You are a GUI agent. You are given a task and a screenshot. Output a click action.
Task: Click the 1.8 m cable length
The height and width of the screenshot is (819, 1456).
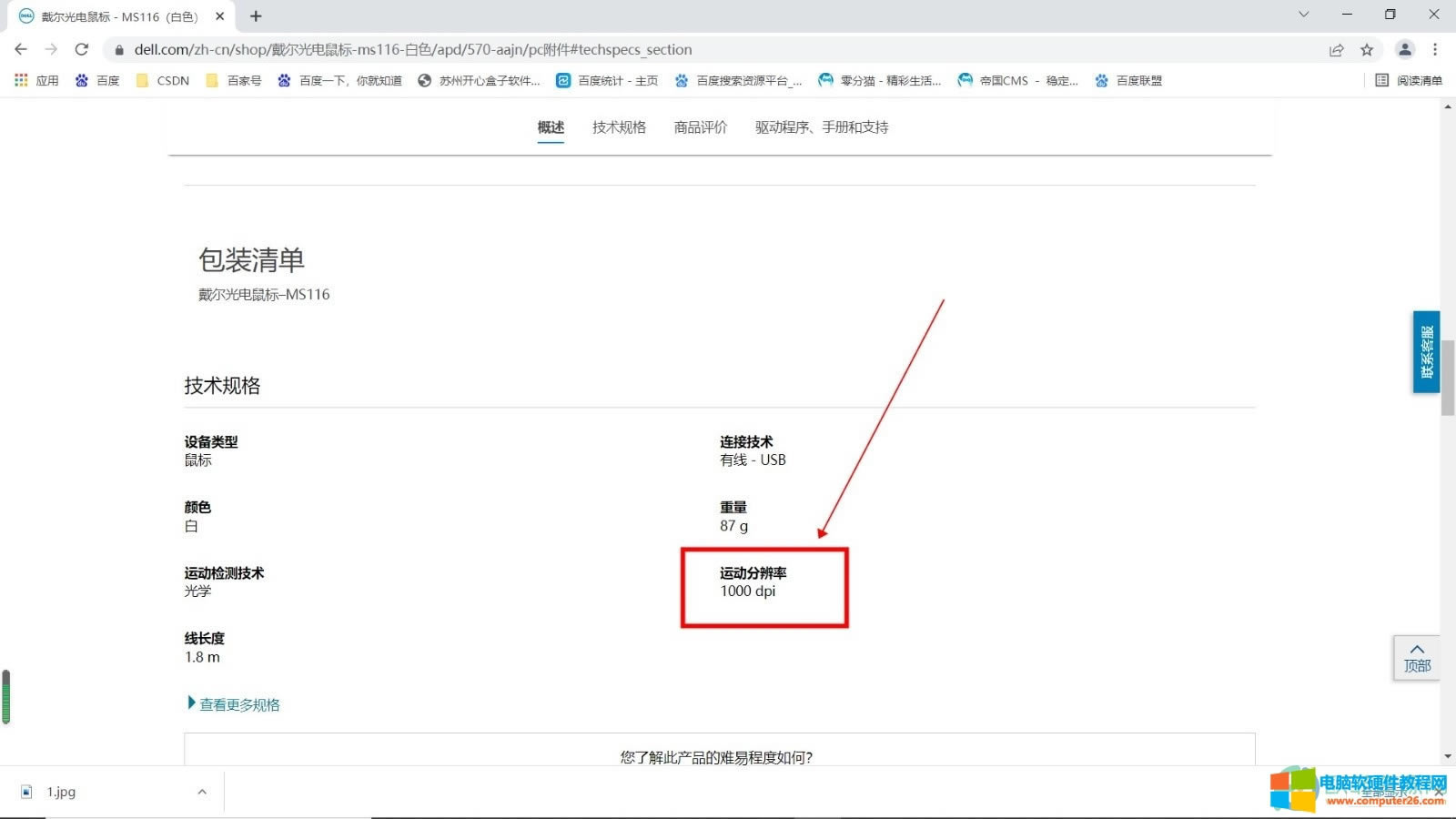202,657
